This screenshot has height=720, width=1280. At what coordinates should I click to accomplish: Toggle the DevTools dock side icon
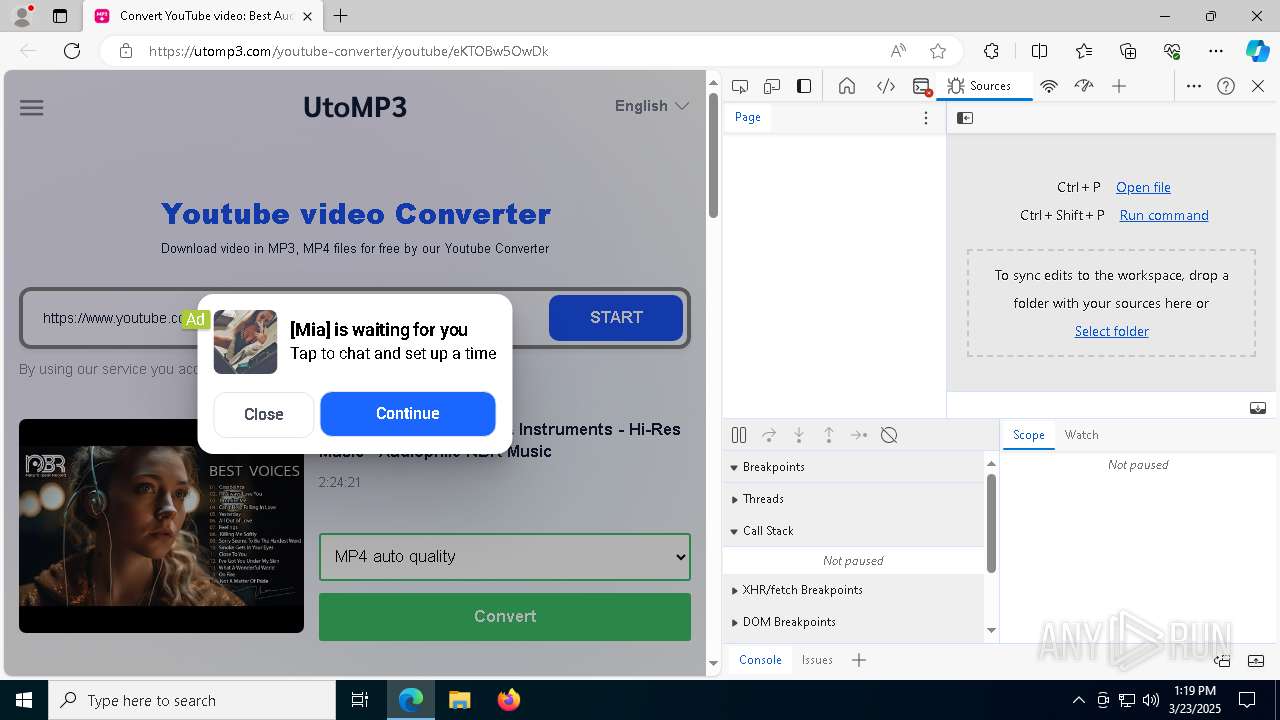tap(804, 86)
